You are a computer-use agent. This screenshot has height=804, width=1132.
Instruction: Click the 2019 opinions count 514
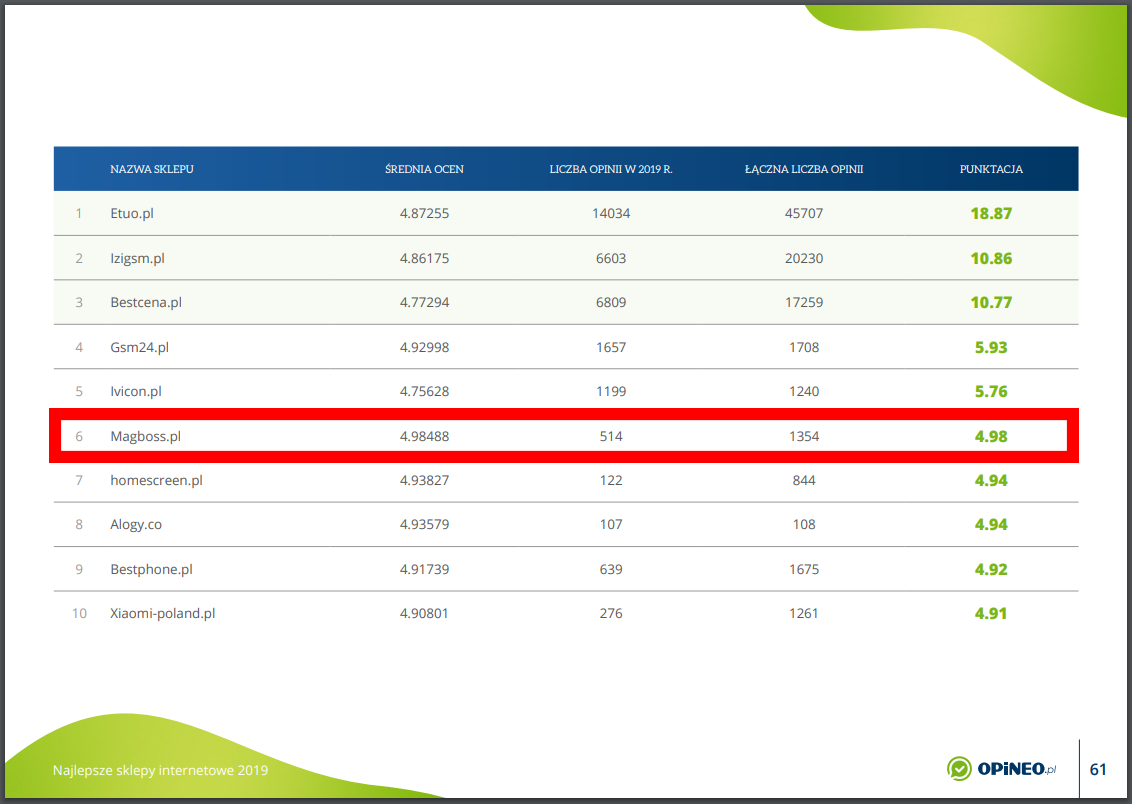pos(611,436)
